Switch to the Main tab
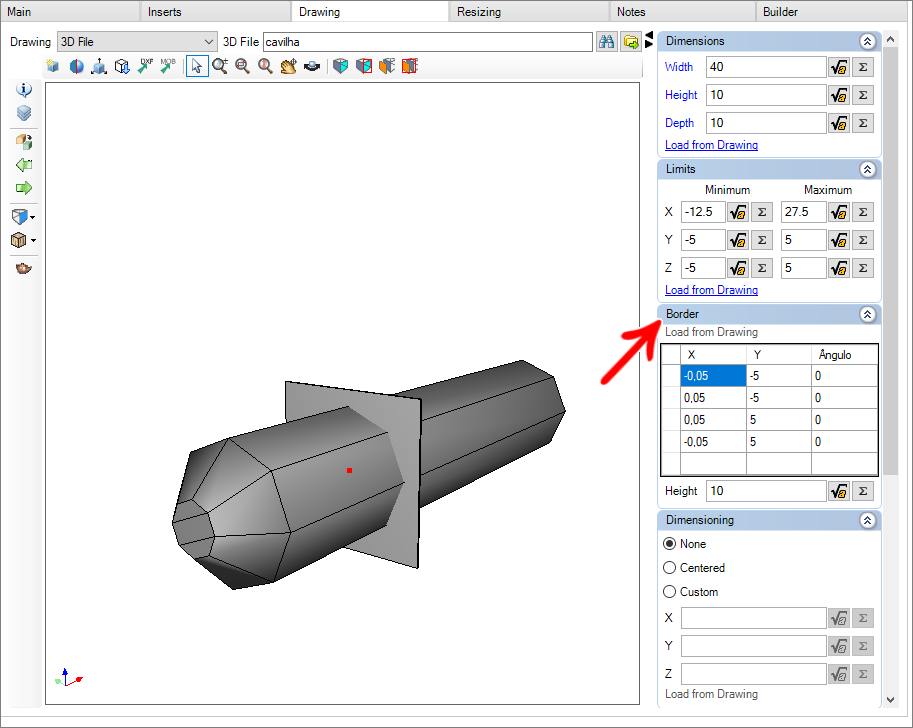 [x=70, y=12]
